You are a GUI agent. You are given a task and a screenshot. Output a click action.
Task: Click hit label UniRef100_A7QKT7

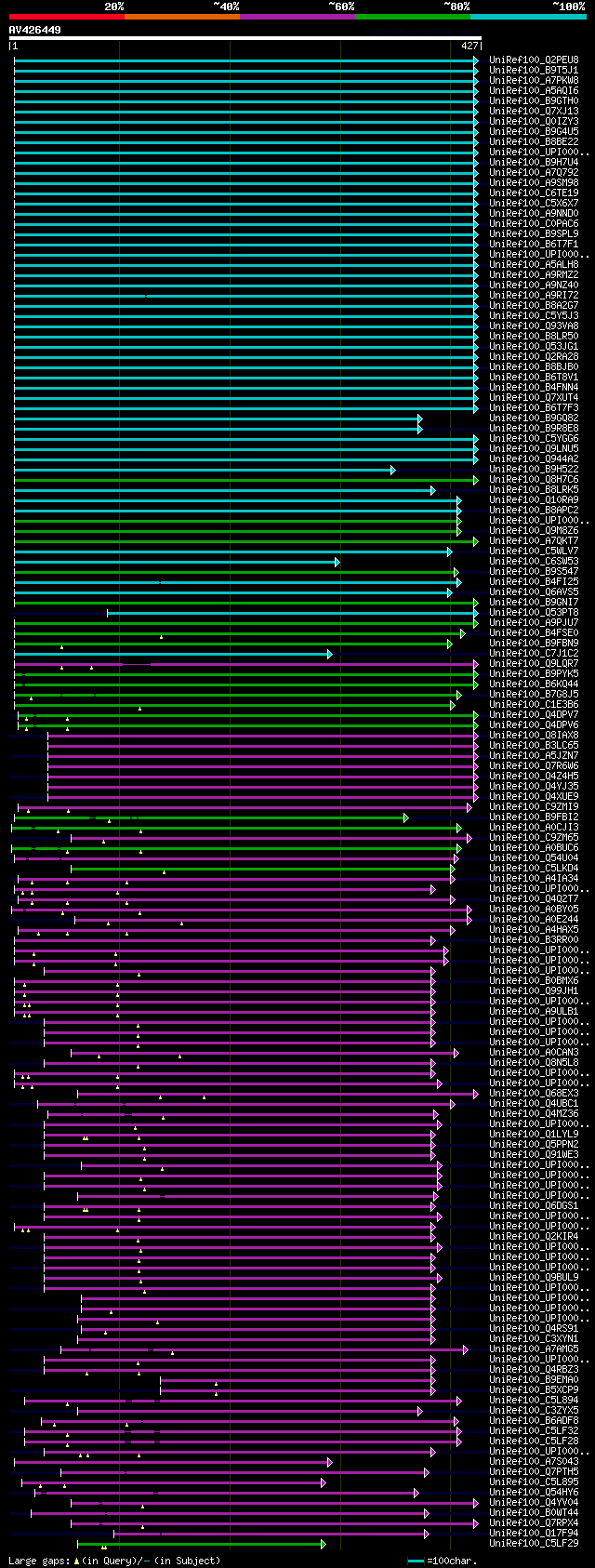[534, 540]
